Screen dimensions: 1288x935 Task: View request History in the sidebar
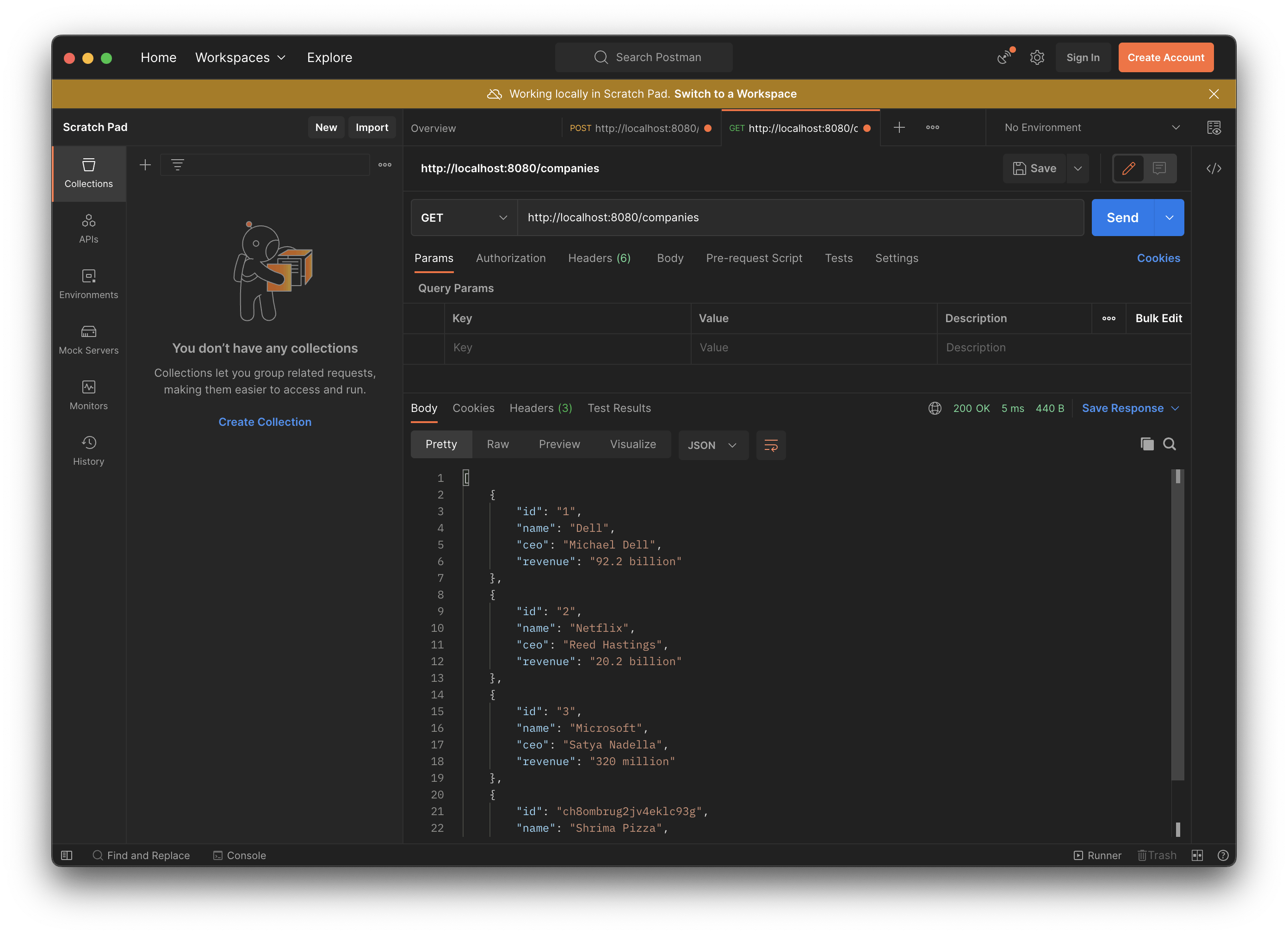click(88, 450)
